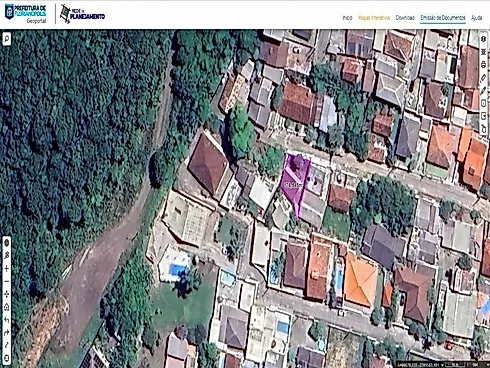The height and width of the screenshot is (368, 490).
Task: Click the Rede de Planejamento logo
Action: click(82, 14)
